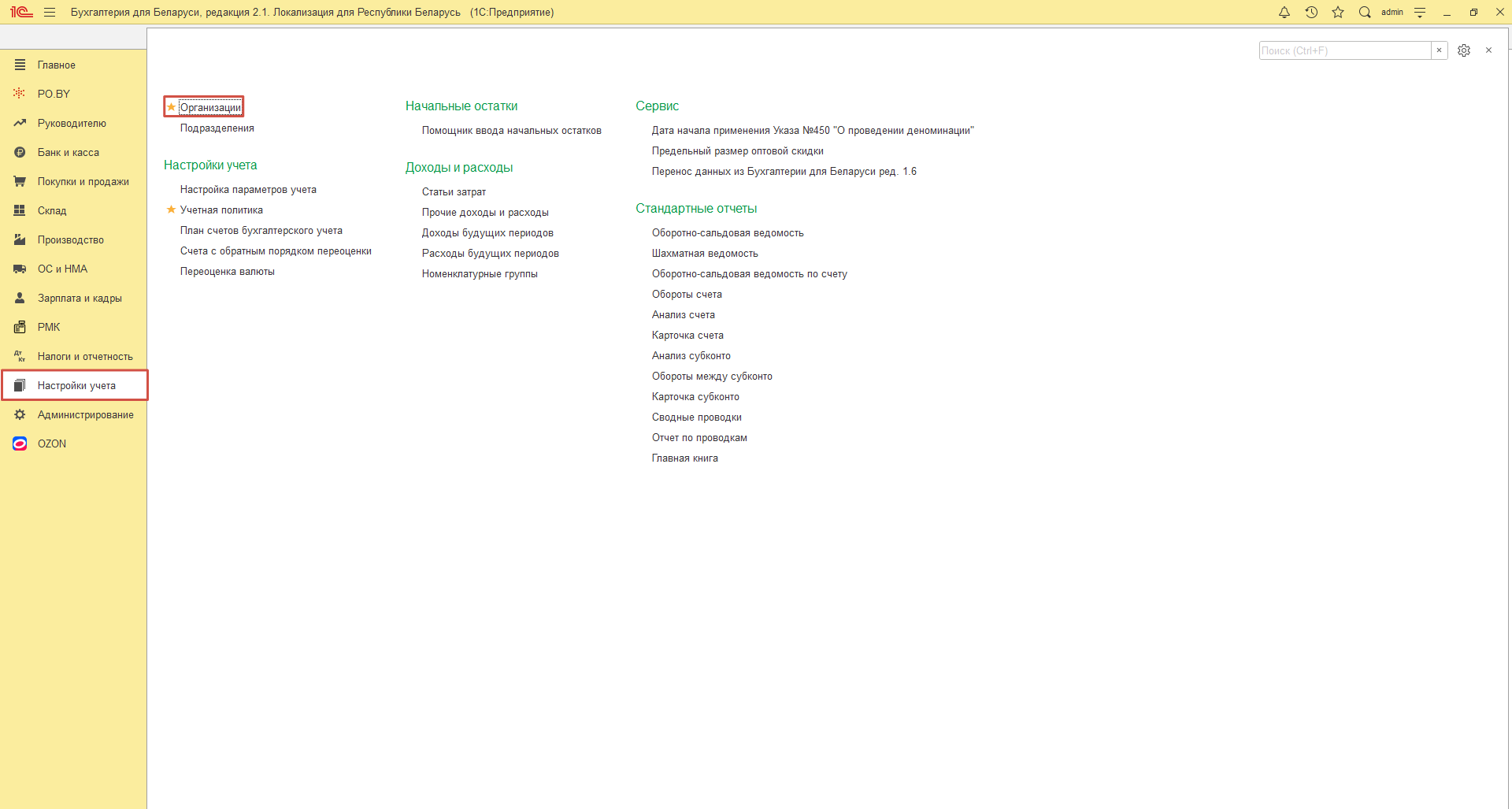Viewport: 1512px width, 809px height.
Task: Open РМК section in sidebar
Action: point(73,327)
